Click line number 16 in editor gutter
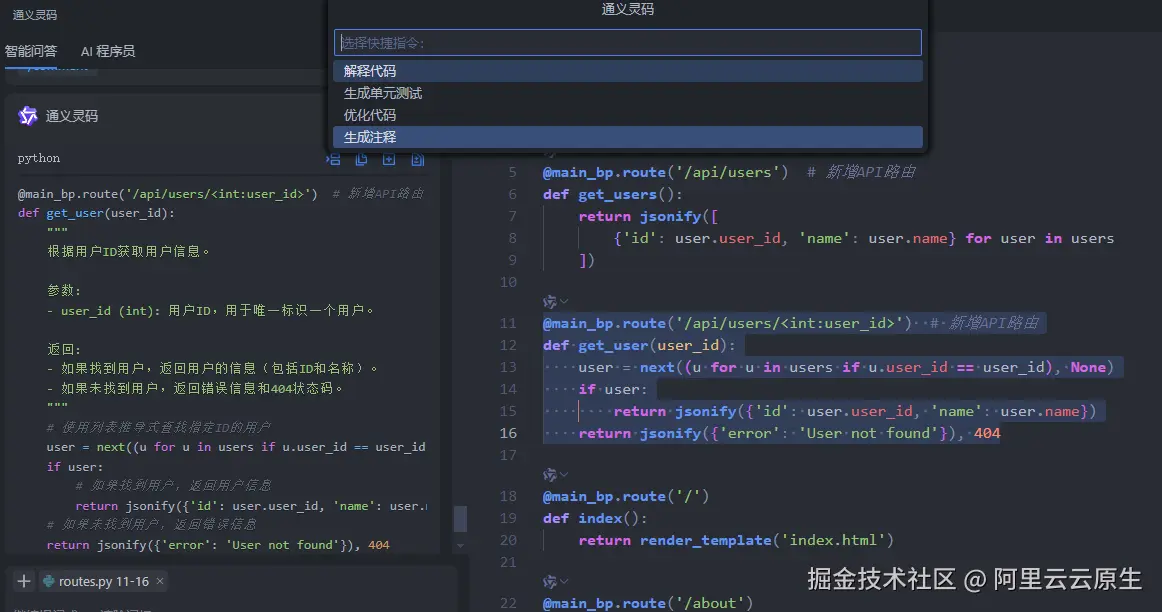Image resolution: width=1162 pixels, height=612 pixels. point(508,433)
